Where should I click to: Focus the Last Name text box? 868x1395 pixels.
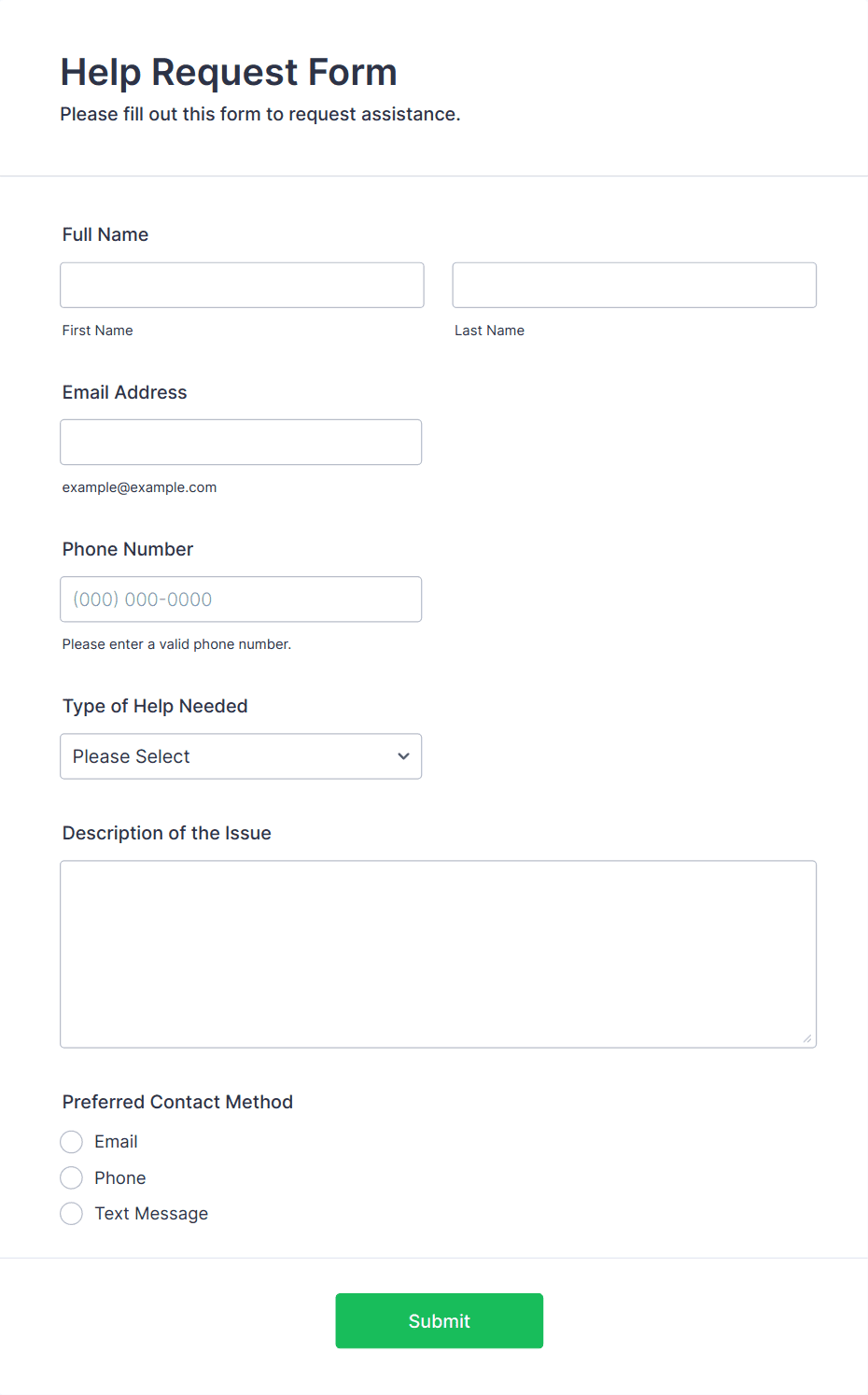[x=634, y=285]
